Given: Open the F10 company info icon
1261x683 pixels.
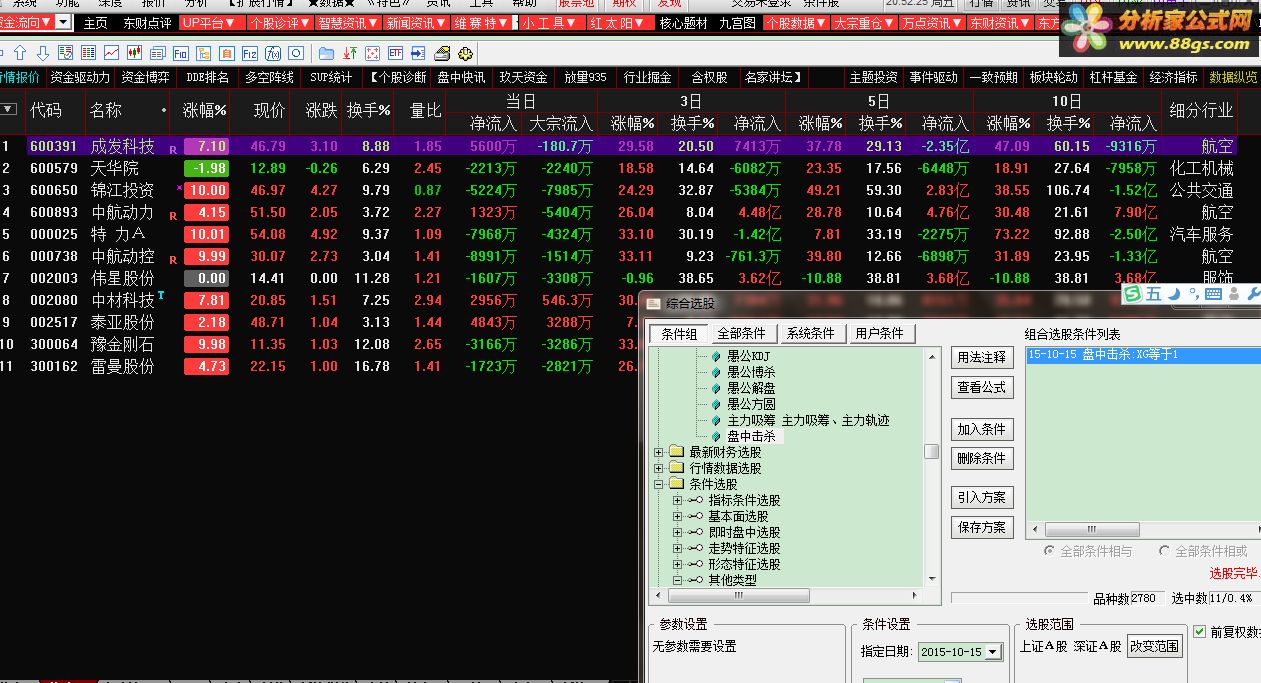Looking at the screenshot, I should (181, 53).
